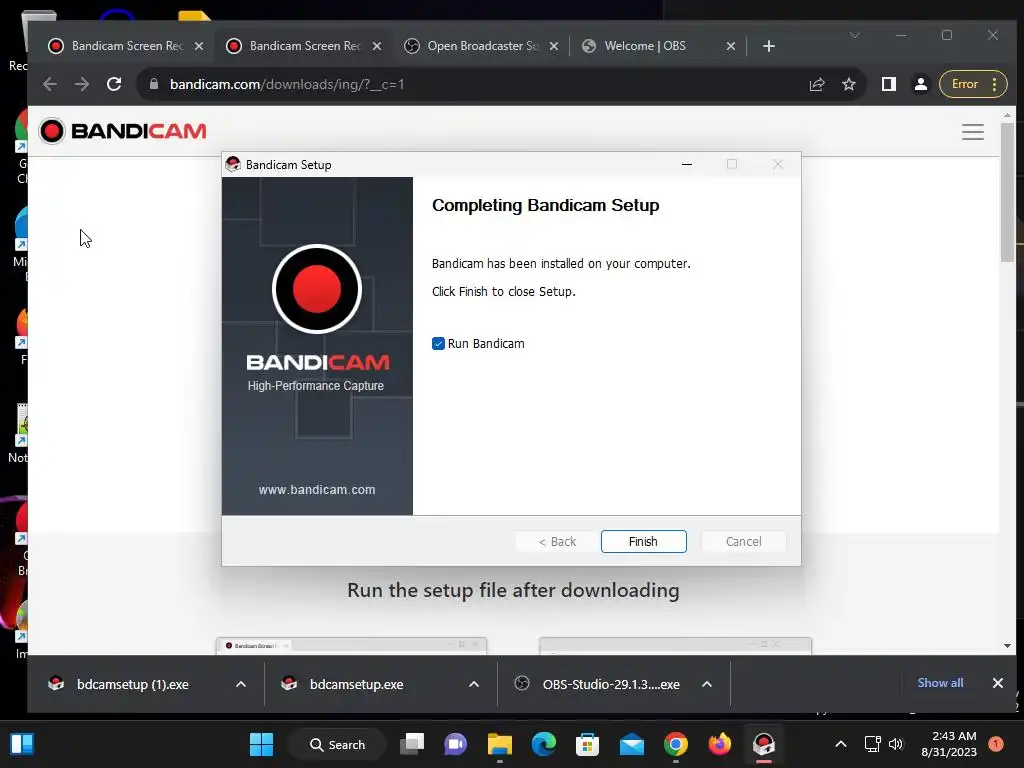Open the widgets icon on taskbar

click(x=22, y=744)
